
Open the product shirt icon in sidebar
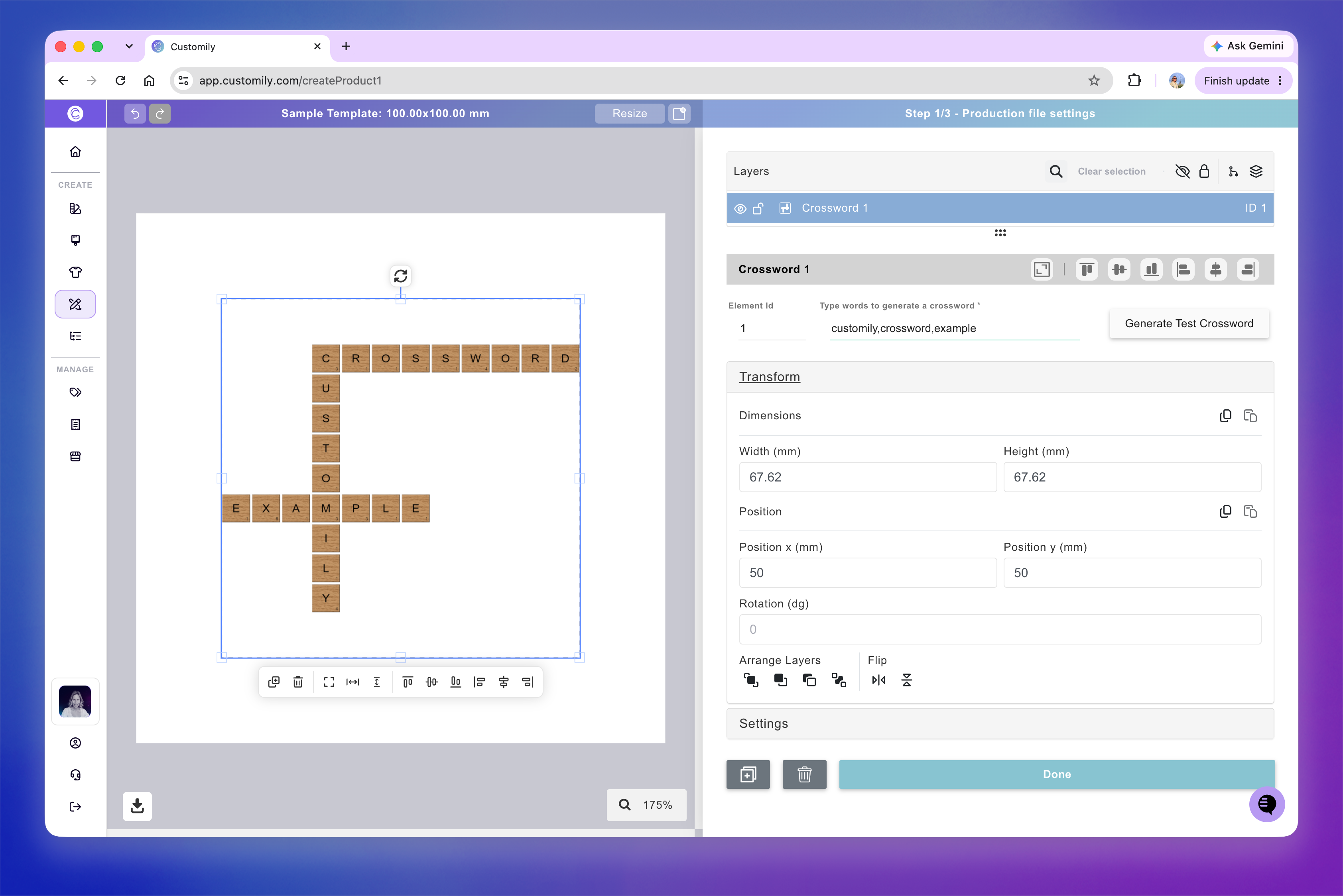pos(75,272)
